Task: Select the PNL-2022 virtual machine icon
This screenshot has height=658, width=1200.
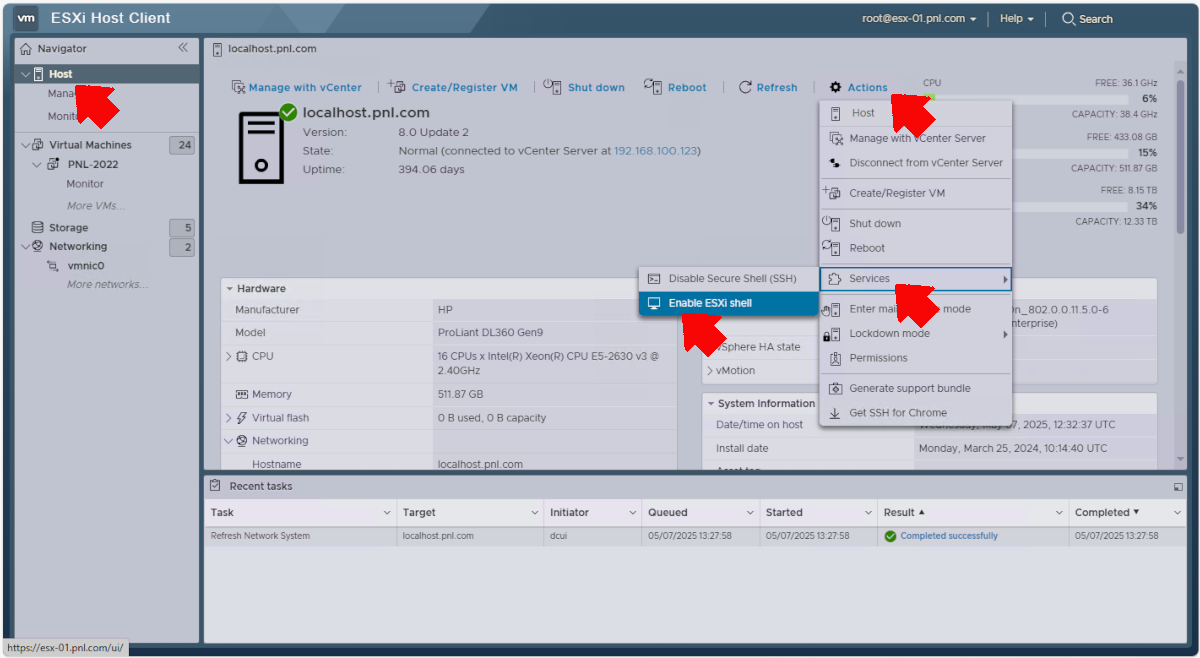Action: [53, 164]
